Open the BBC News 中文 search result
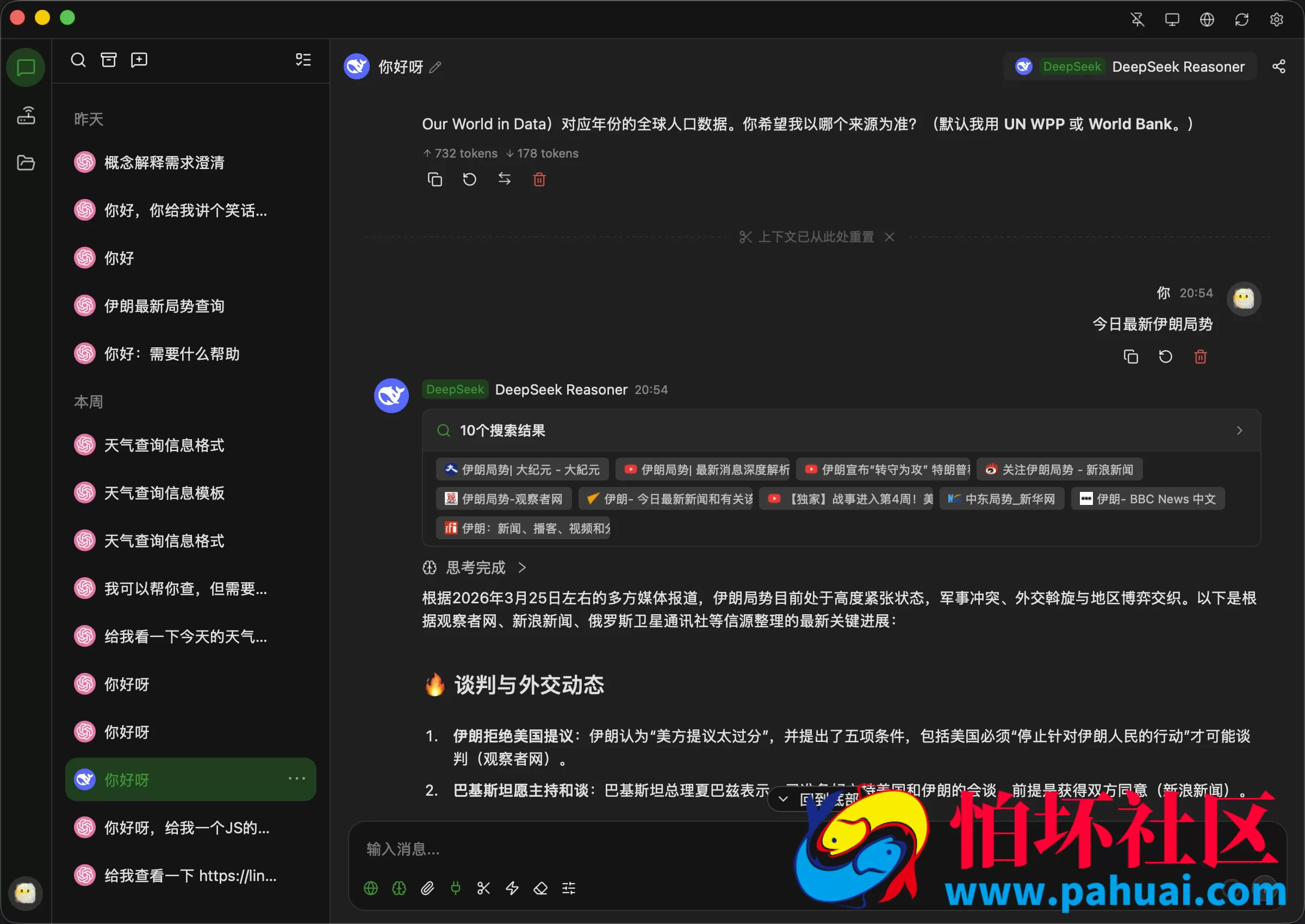 pos(1147,498)
